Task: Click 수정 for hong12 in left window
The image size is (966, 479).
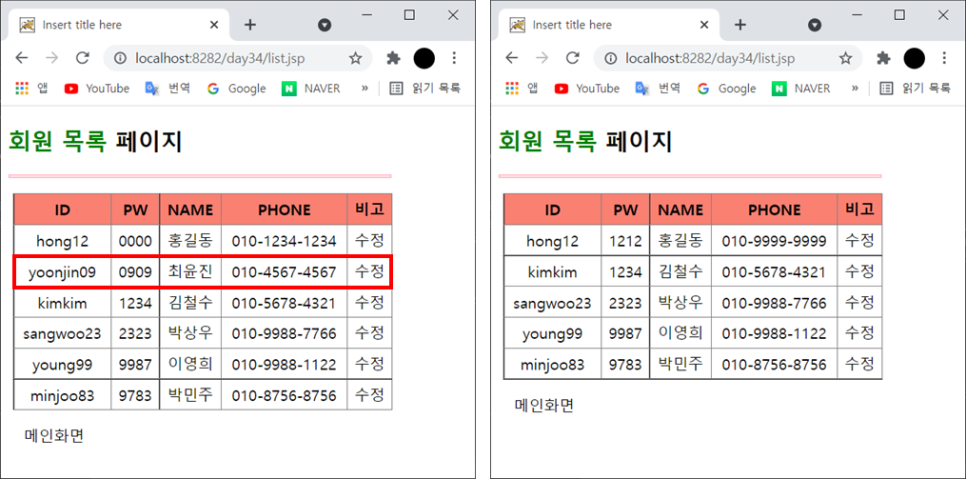Action: pyautogui.click(x=370, y=240)
